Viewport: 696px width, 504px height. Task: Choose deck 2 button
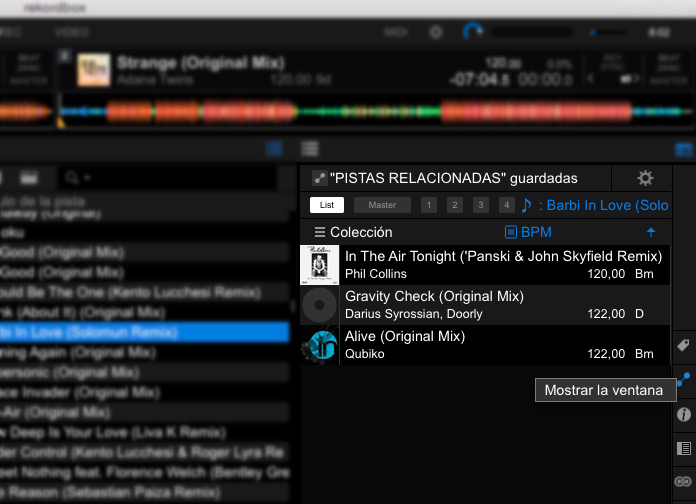coord(455,205)
